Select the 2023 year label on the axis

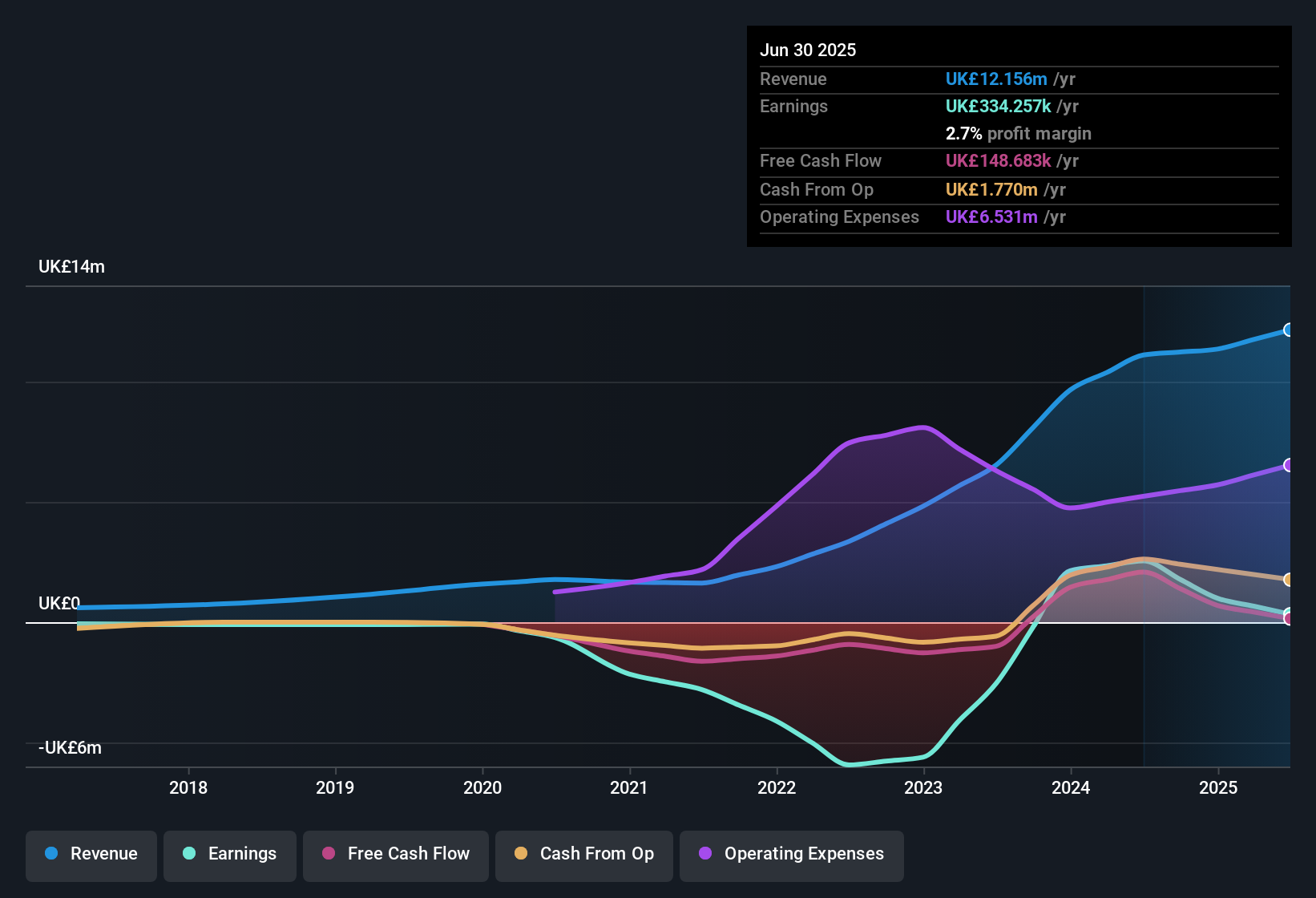[923, 788]
